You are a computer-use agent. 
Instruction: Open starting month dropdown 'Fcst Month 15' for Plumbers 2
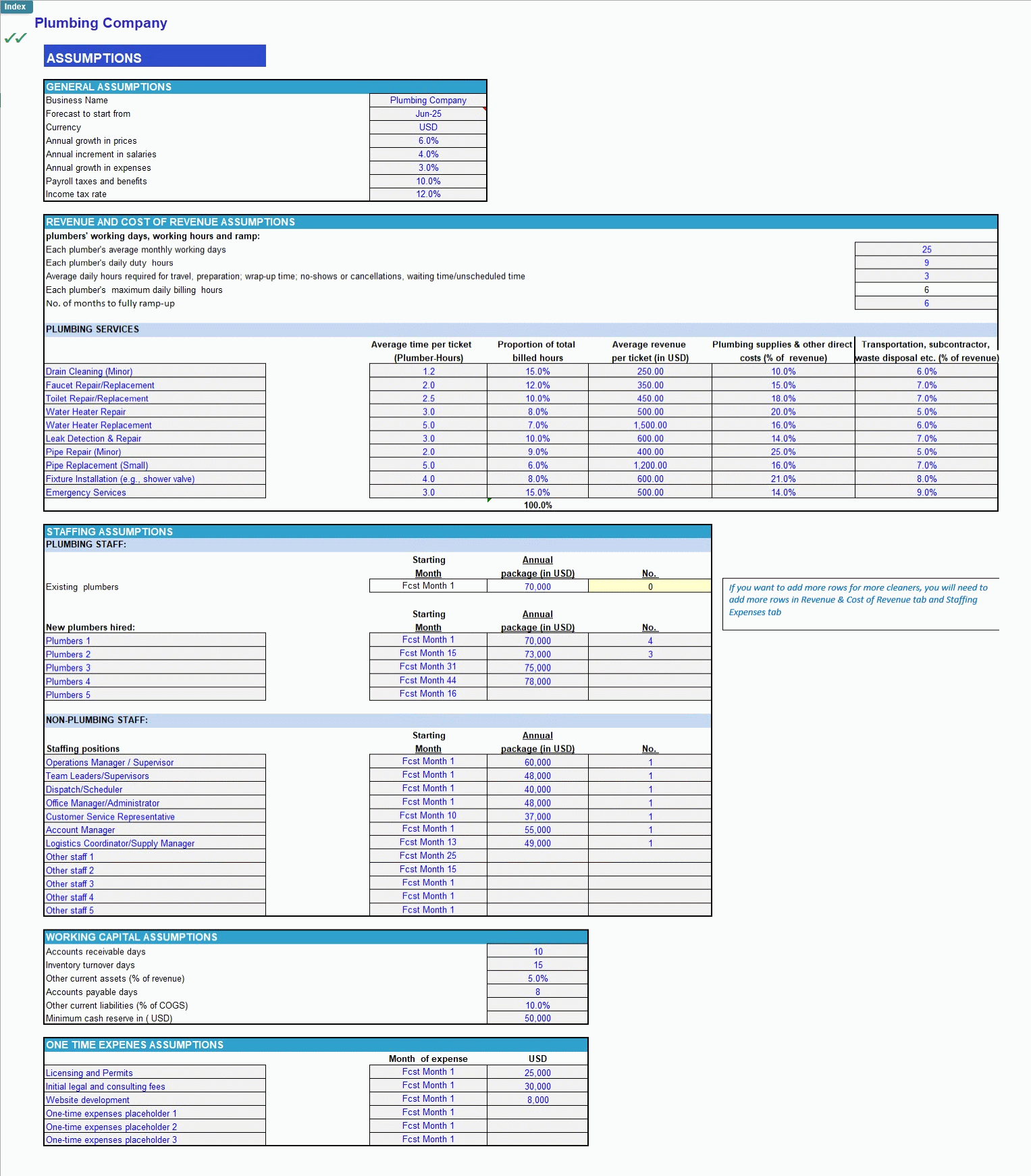tap(428, 653)
